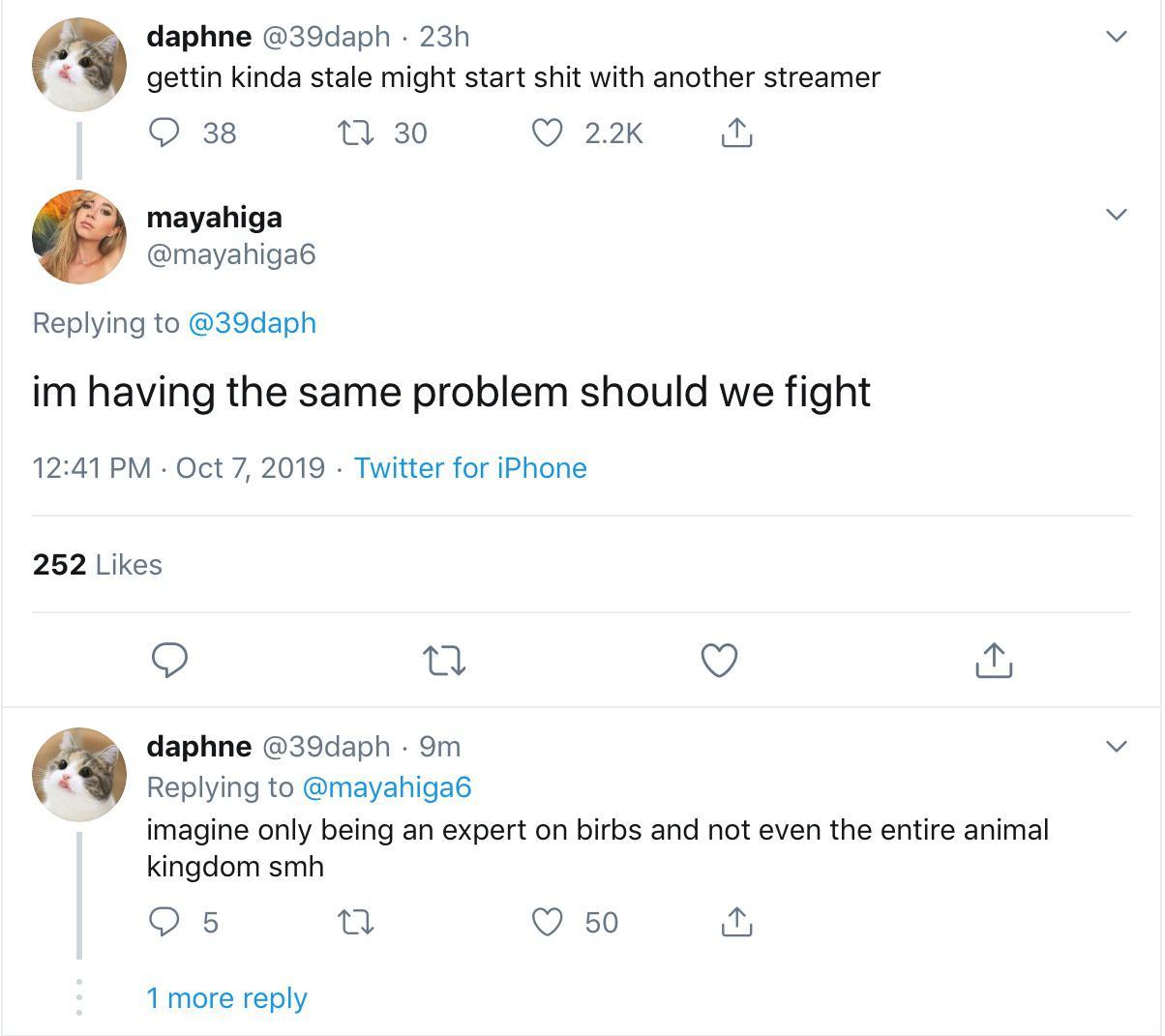Reply to mayahiga's main tweet
Screen dimensions: 1165x1036
(x=170, y=661)
